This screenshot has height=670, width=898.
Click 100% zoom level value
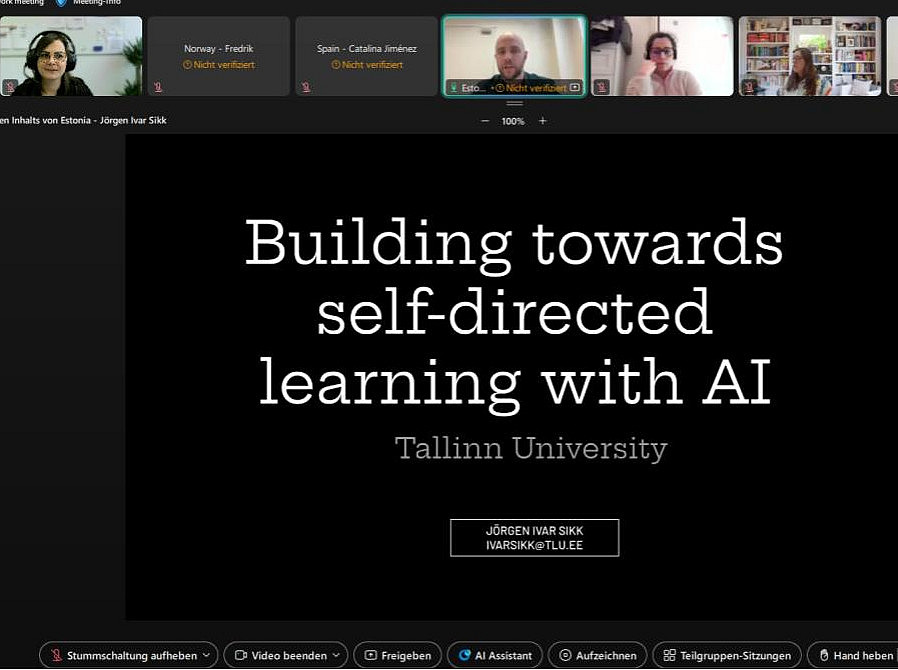coord(513,121)
